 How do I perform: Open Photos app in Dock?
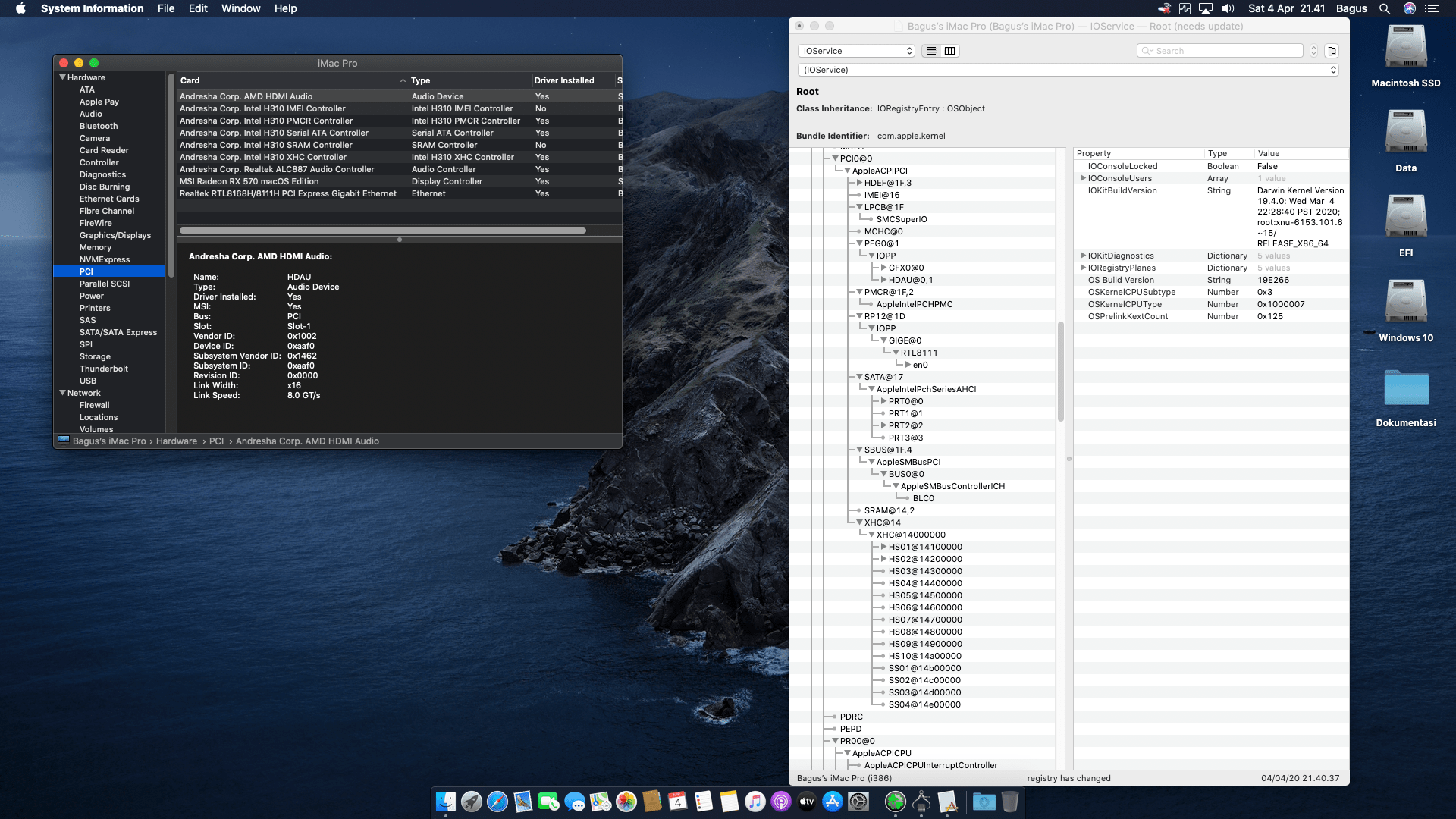click(626, 802)
